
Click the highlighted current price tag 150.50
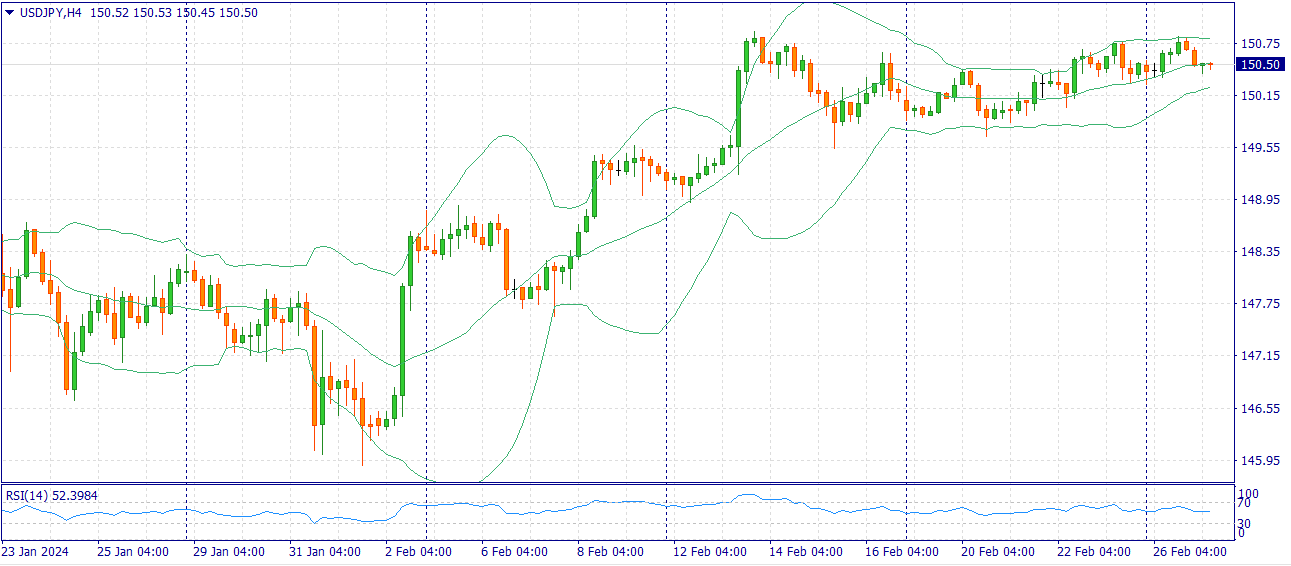click(1259, 65)
